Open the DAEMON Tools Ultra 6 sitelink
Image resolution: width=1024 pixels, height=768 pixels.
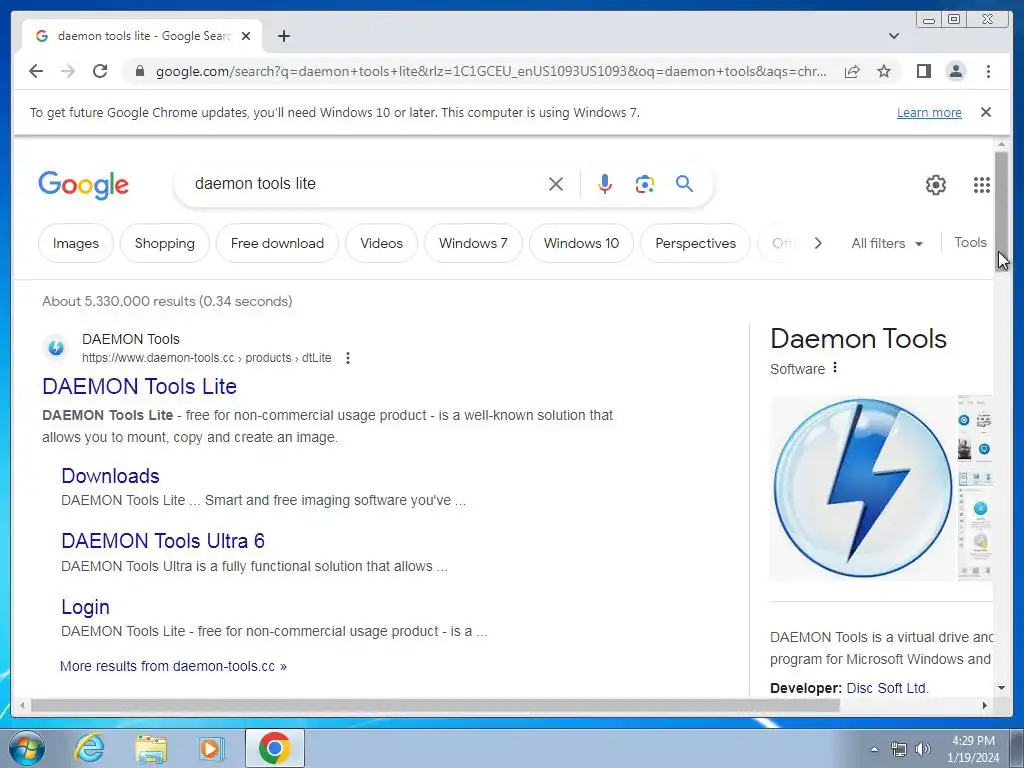[163, 541]
